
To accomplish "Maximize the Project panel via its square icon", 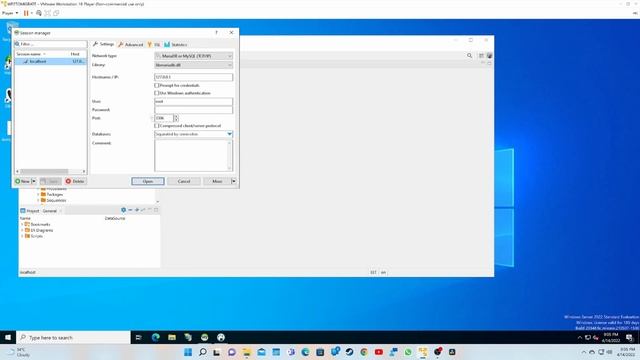I will pyautogui.click(x=156, y=210).
